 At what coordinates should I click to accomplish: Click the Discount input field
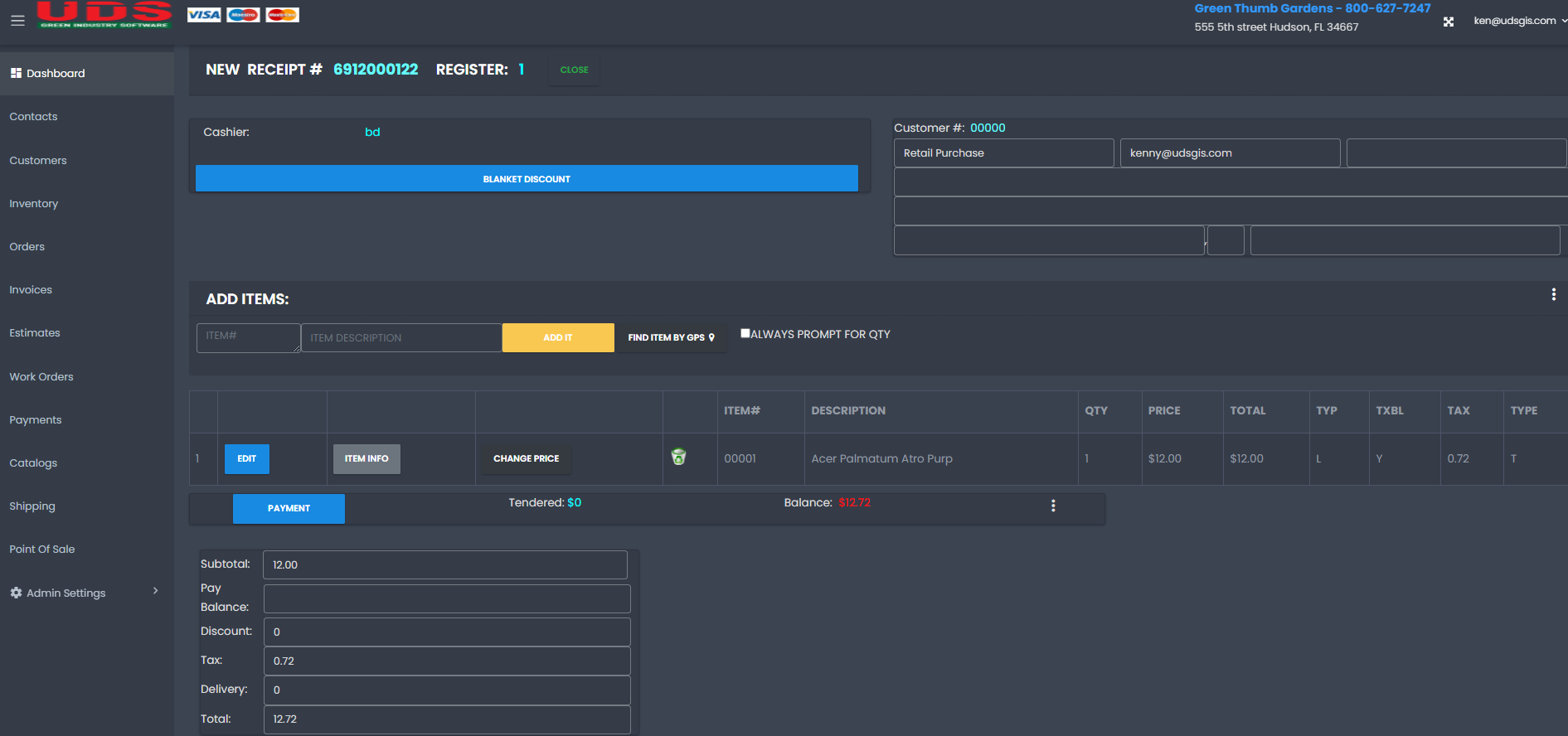click(x=447, y=632)
